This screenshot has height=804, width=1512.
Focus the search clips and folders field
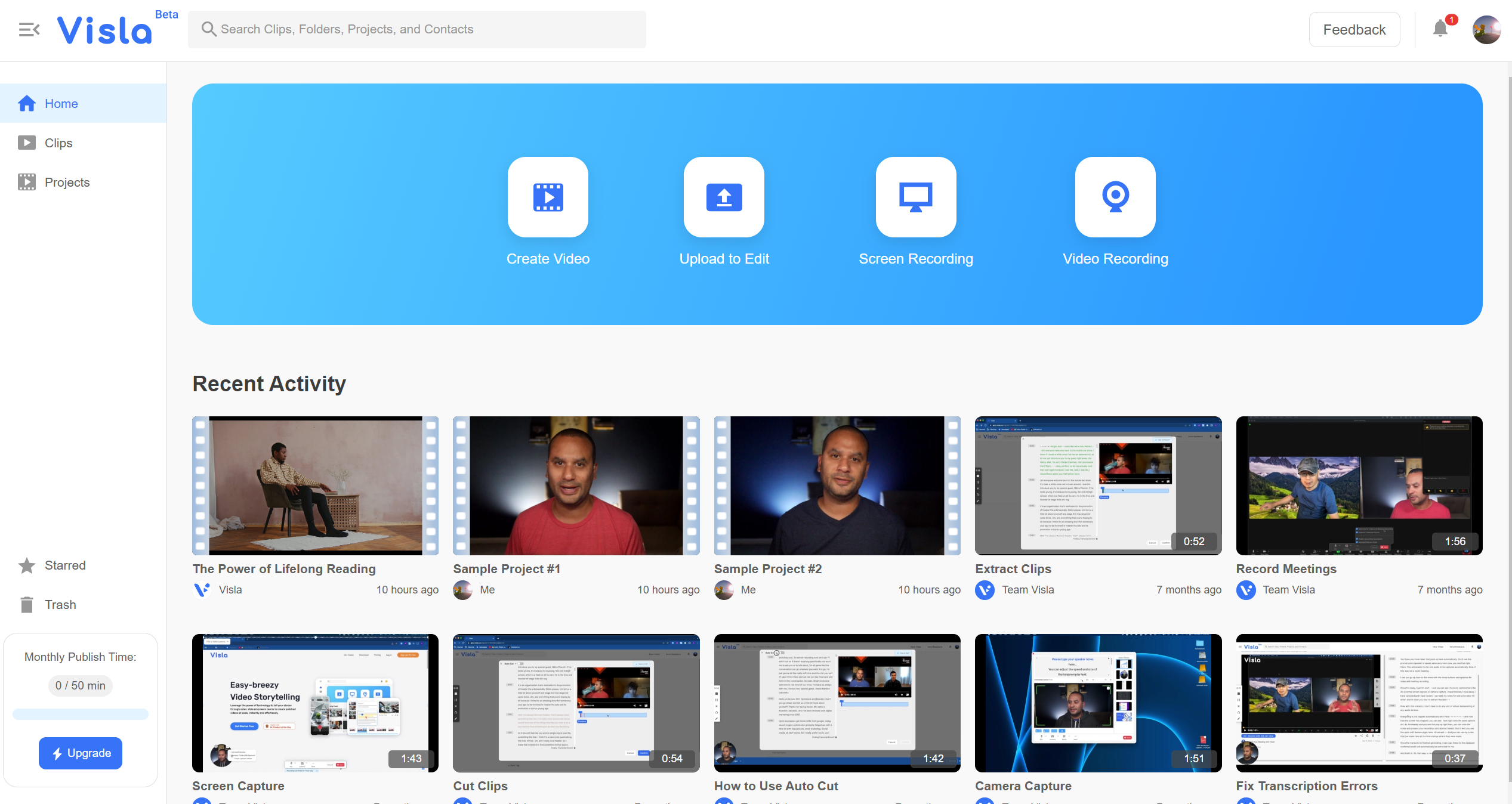[x=418, y=29]
